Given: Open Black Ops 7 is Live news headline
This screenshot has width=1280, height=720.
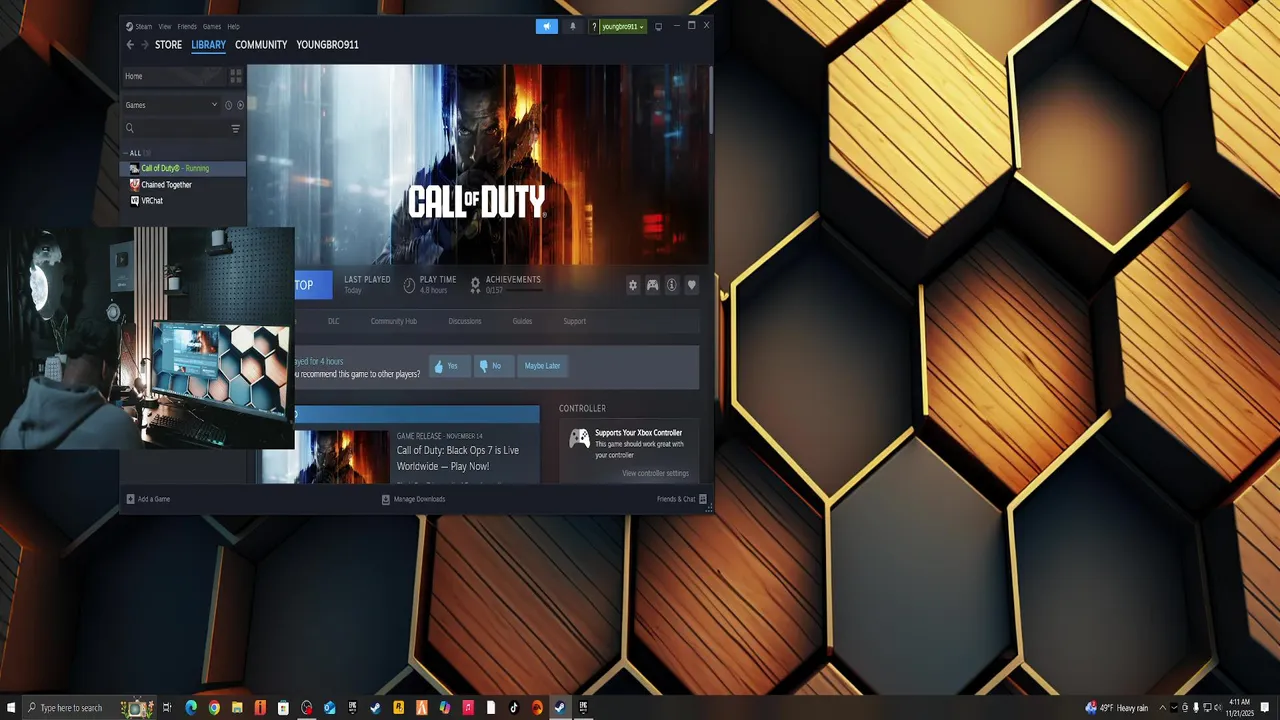Looking at the screenshot, I should coord(458,458).
